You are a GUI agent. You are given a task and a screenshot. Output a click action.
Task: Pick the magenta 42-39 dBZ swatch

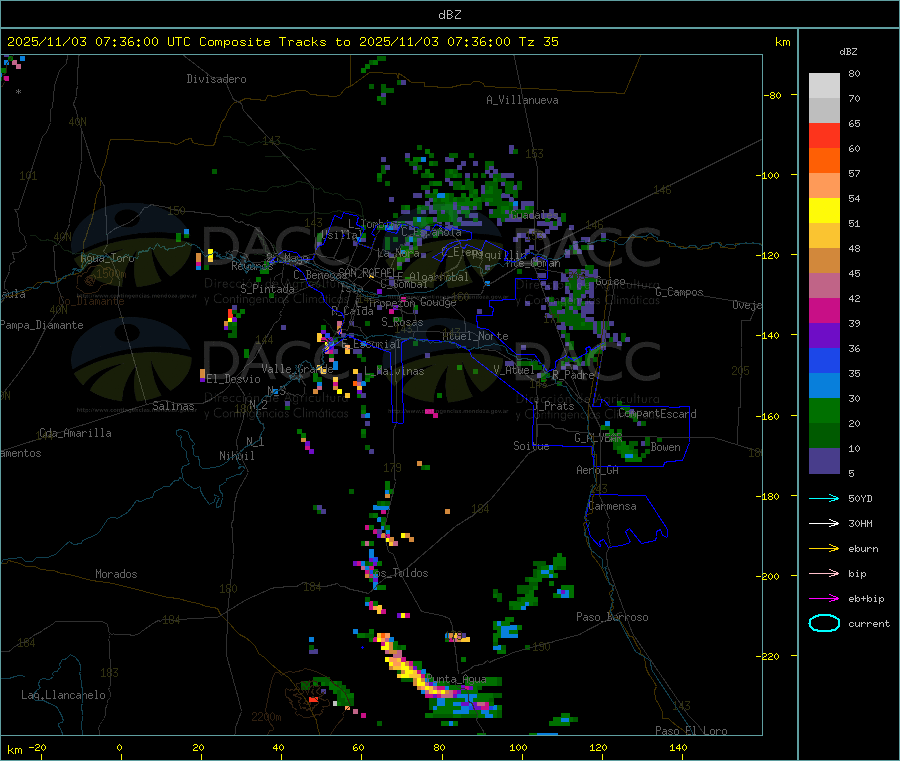click(824, 310)
